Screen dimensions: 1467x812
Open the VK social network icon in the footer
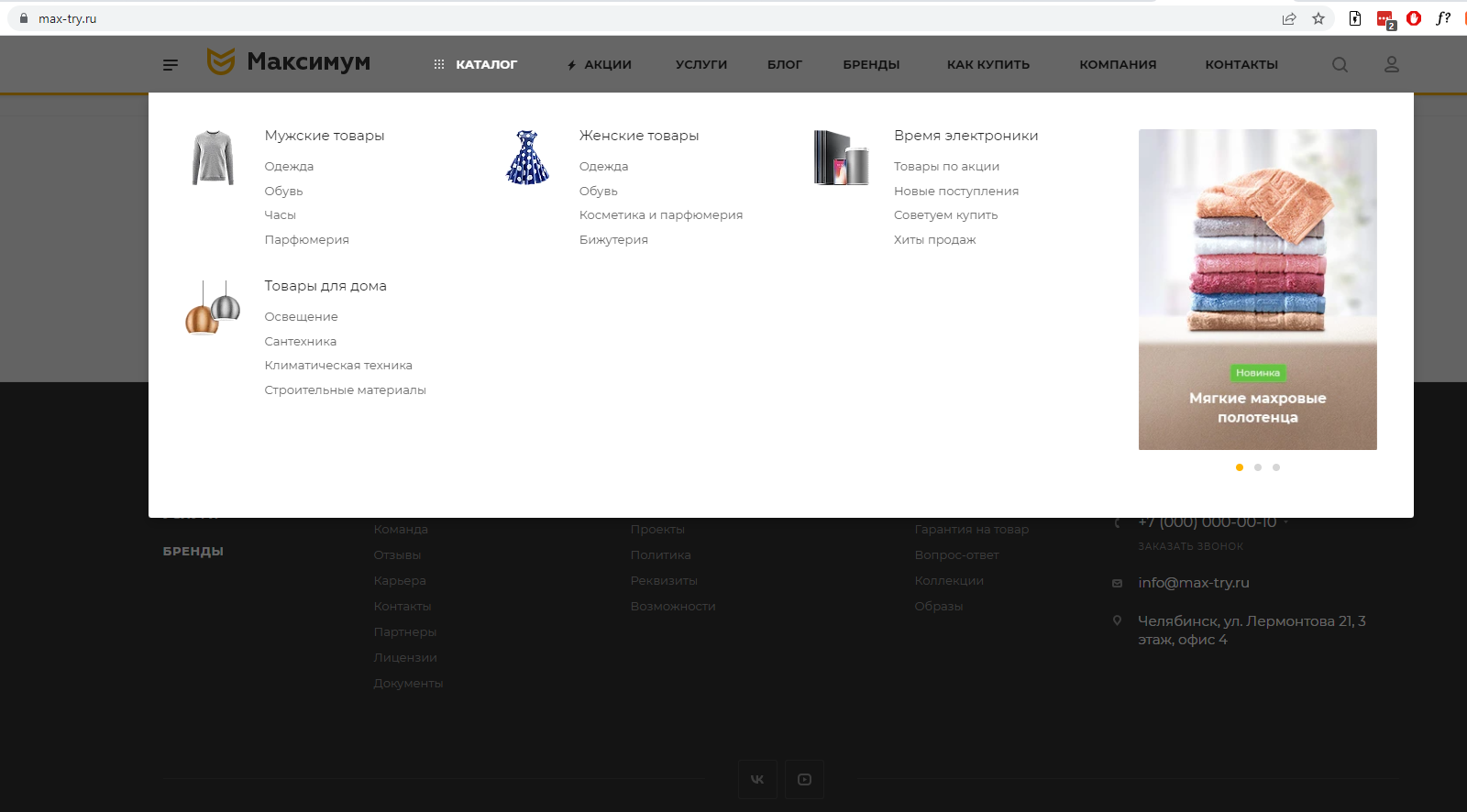coord(757,779)
